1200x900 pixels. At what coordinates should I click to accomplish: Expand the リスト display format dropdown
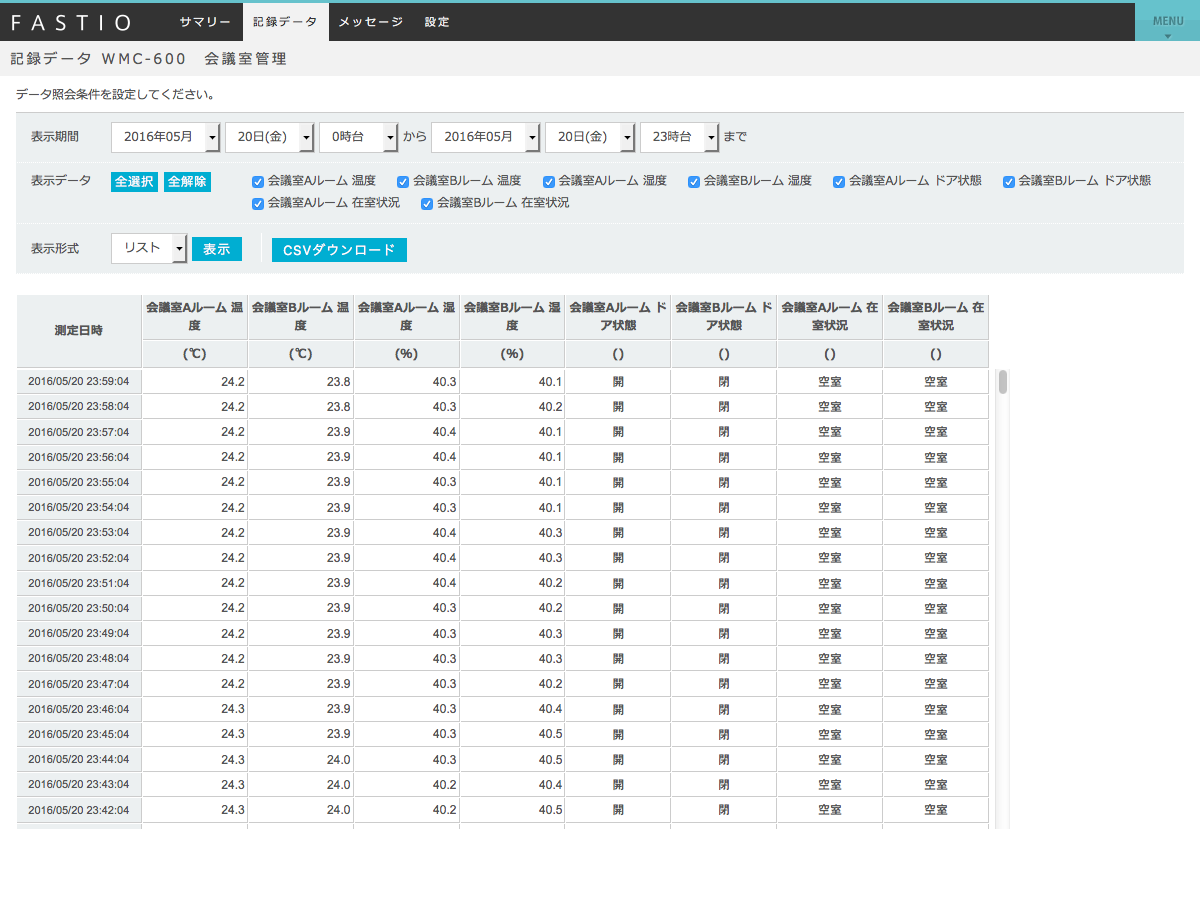tap(149, 248)
